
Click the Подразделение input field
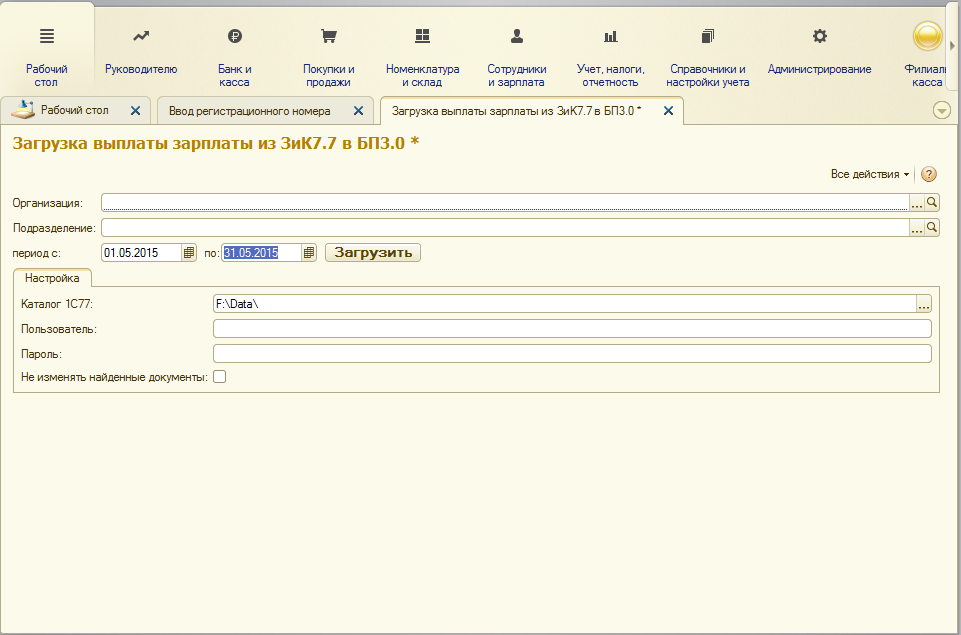505,227
